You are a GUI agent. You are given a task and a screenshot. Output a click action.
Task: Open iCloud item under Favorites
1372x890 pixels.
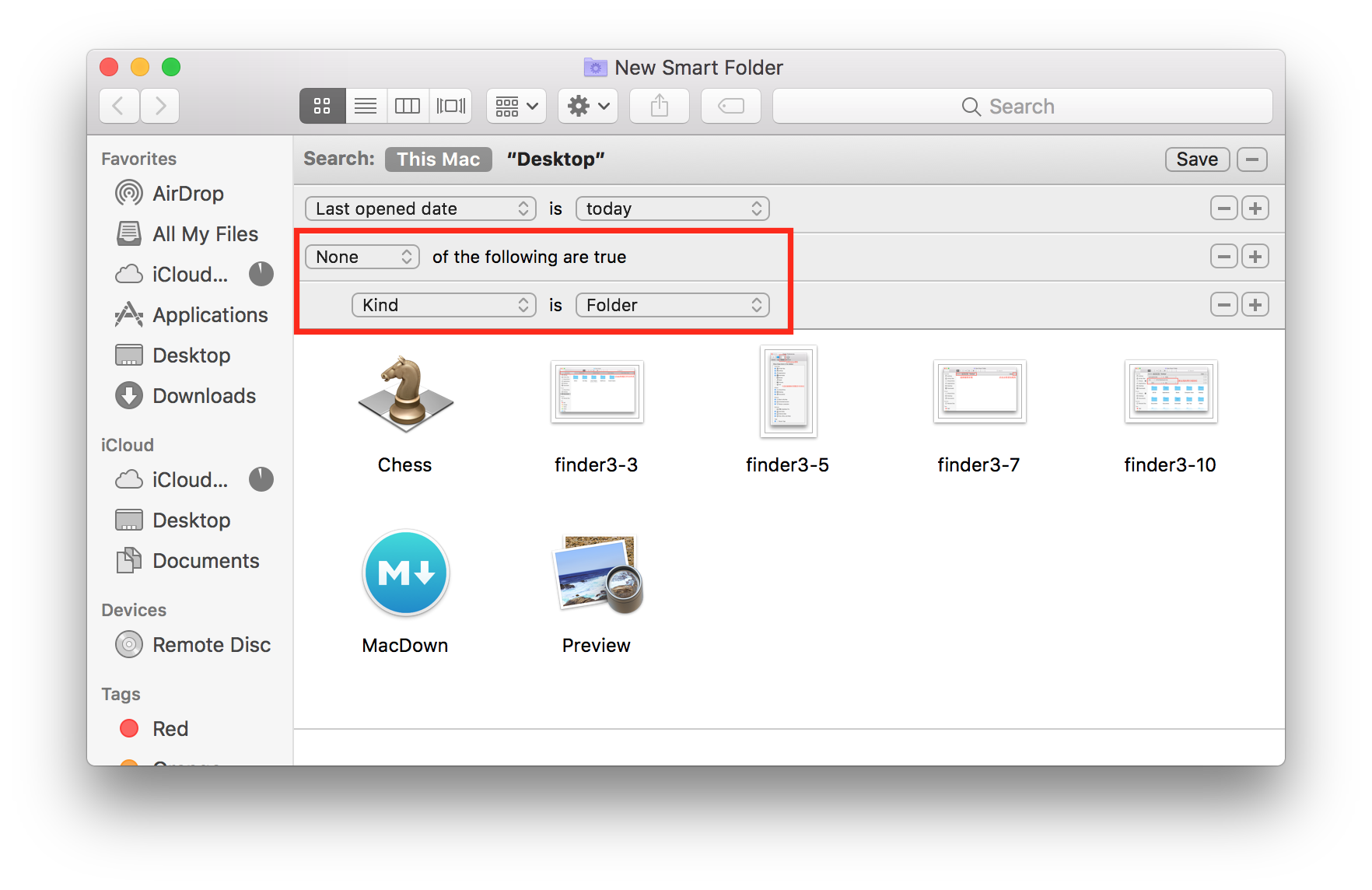click(x=190, y=275)
